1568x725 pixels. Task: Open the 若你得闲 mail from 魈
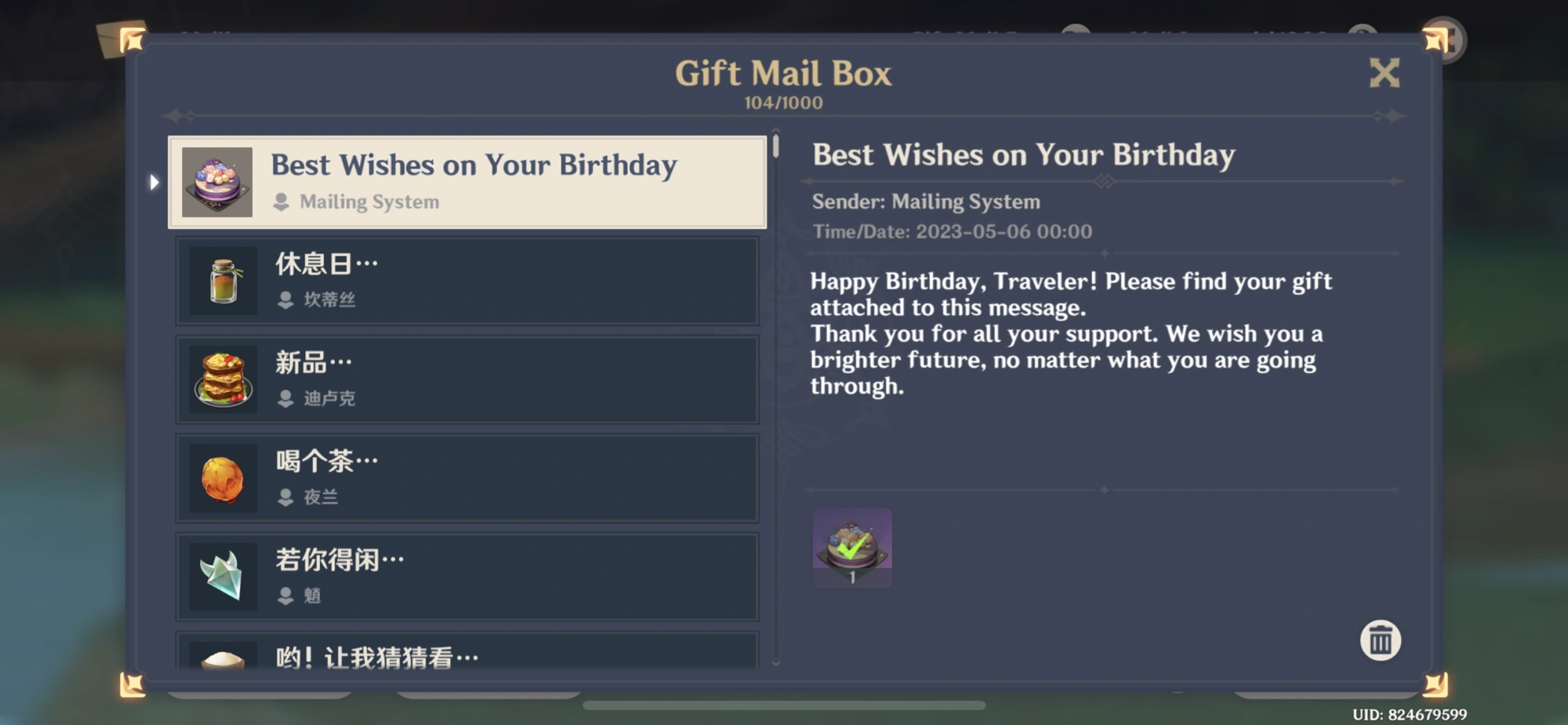tap(467, 578)
